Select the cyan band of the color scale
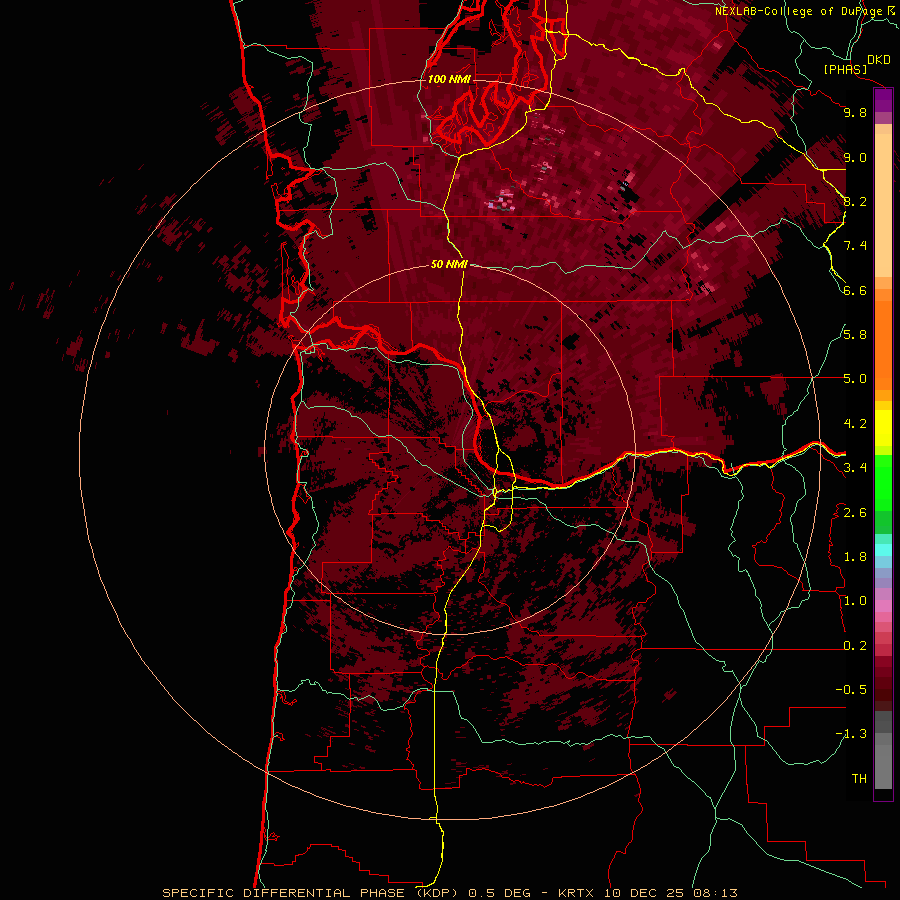Screen dimensions: 900x900 (x=883, y=550)
